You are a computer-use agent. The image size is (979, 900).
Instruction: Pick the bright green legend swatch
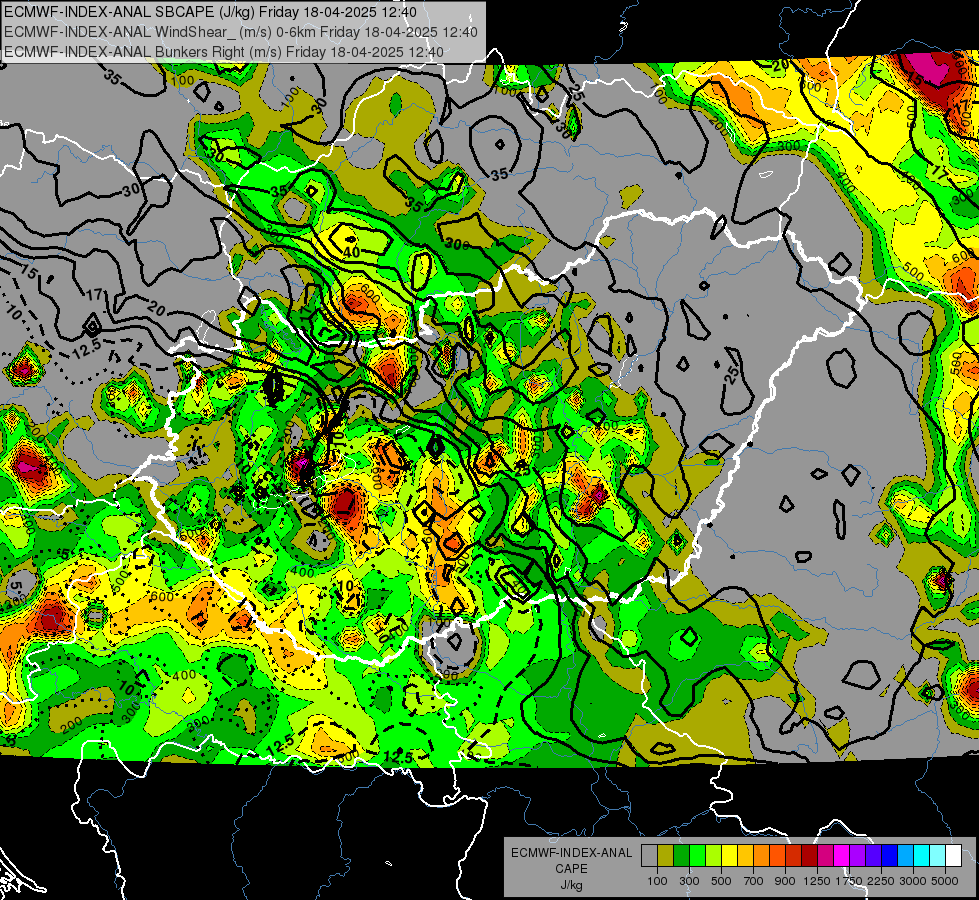697,856
